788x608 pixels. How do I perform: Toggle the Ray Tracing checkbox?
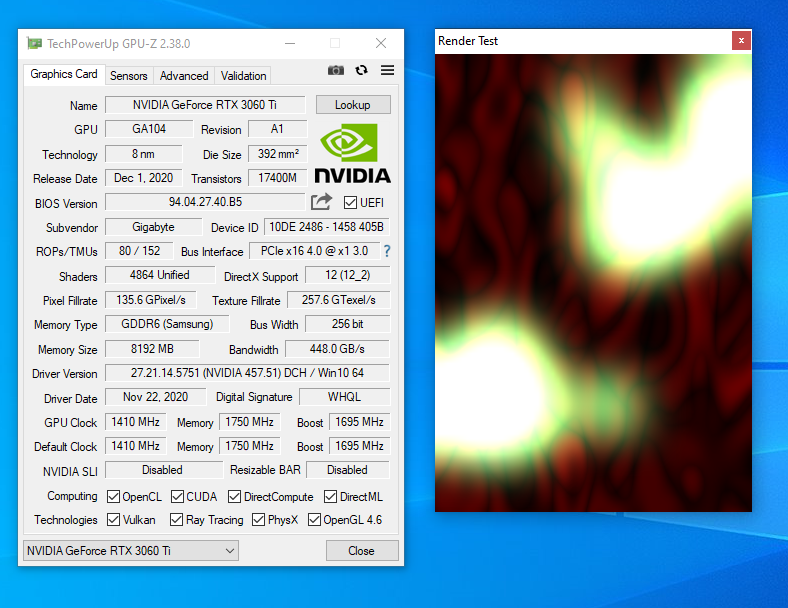[x=176, y=520]
